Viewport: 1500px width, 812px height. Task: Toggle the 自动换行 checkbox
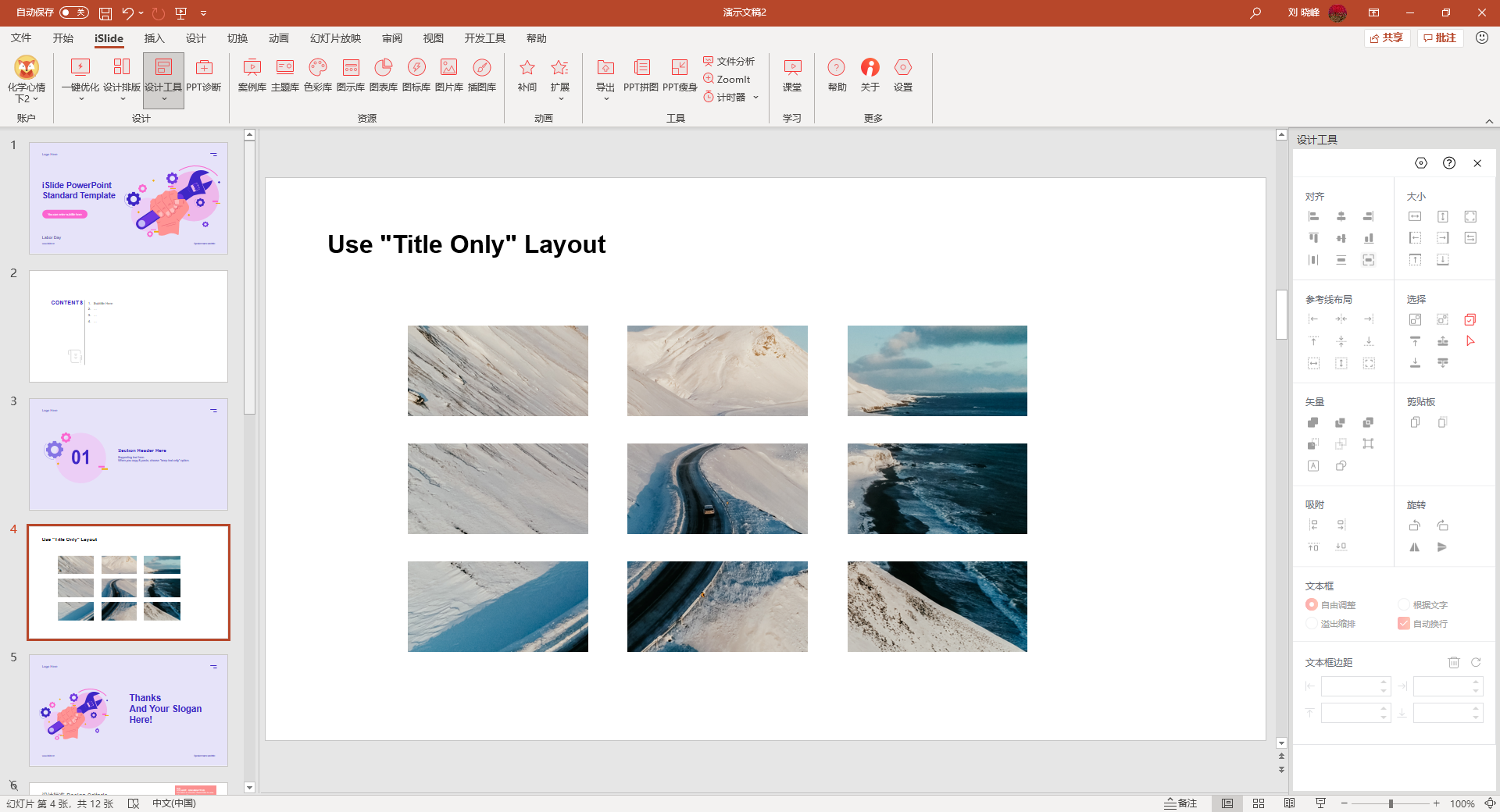tap(1404, 623)
